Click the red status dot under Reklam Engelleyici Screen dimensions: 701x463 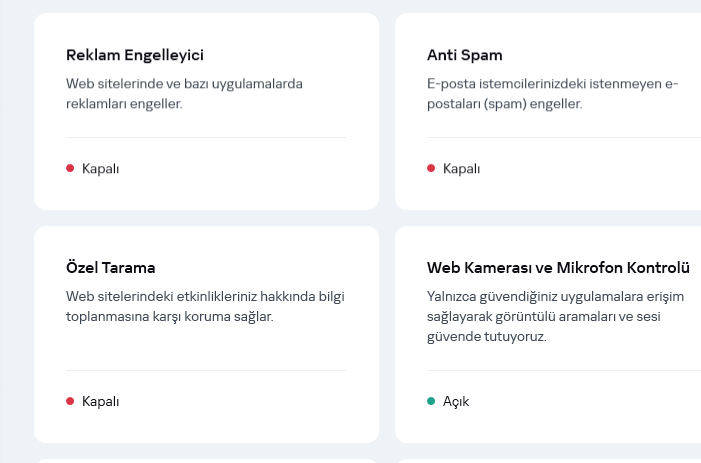tap(70, 169)
